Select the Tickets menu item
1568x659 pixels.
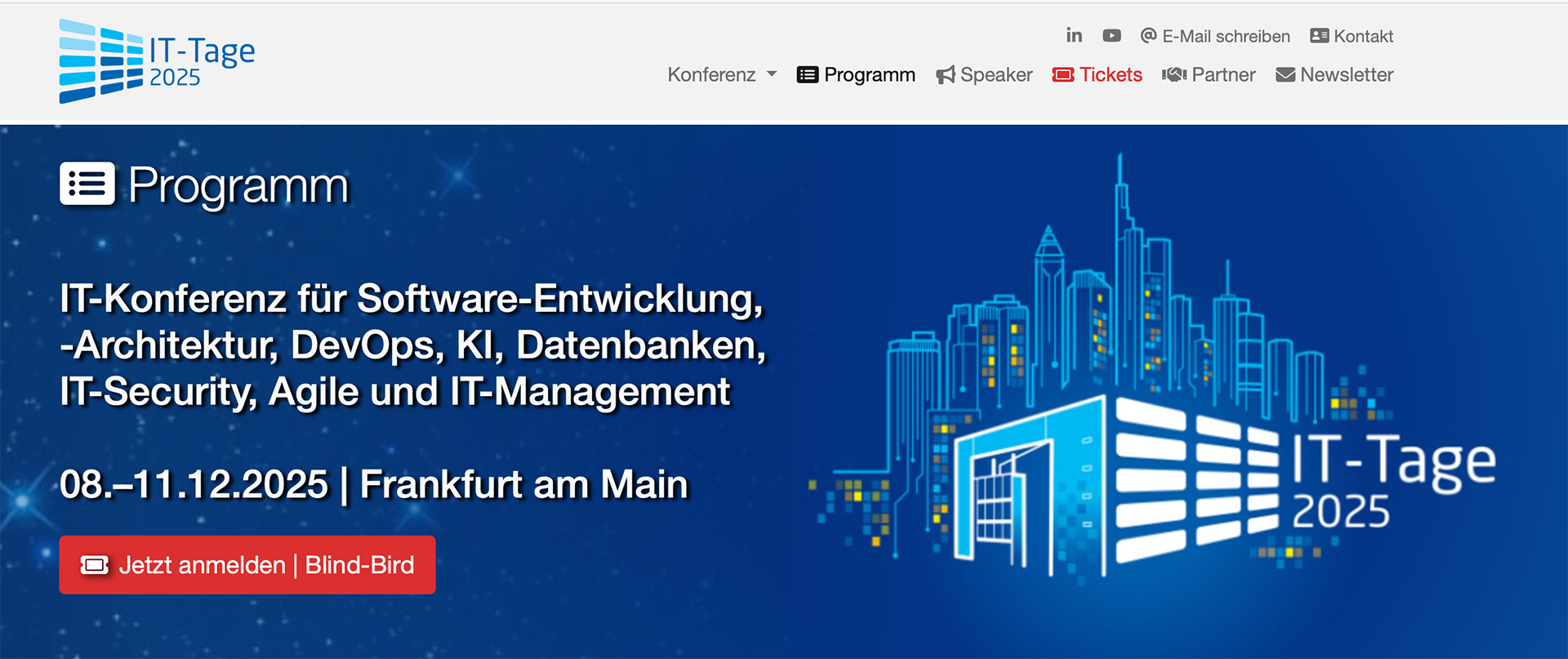point(1097,75)
